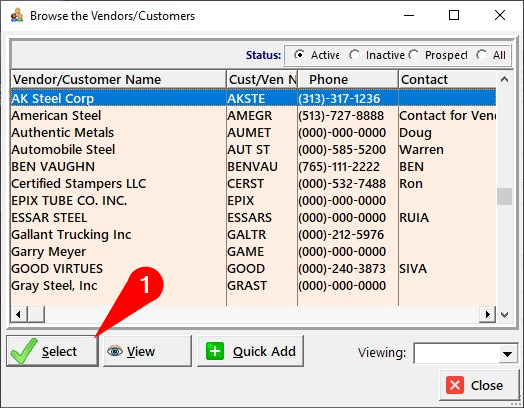Viewport: 524px width, 408px height.
Task: Select the All status radio button
Action: pos(482,55)
